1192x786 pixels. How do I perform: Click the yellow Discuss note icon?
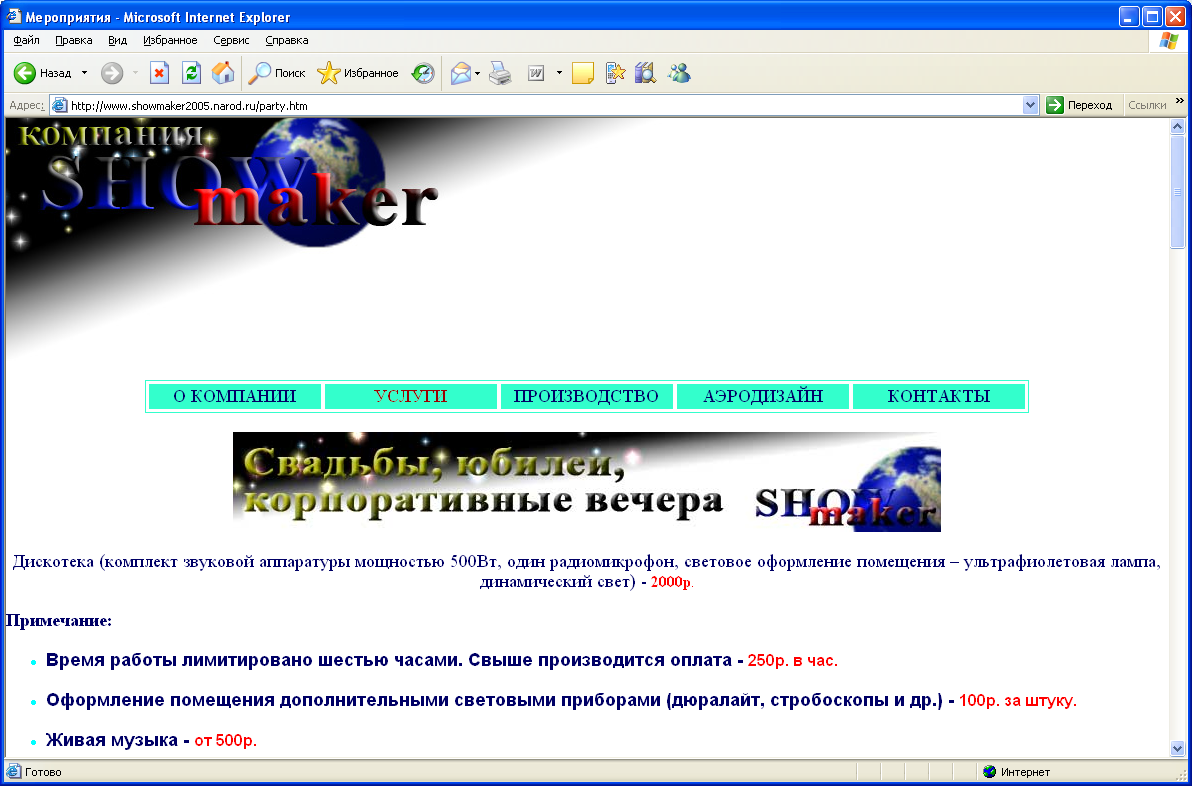point(583,73)
